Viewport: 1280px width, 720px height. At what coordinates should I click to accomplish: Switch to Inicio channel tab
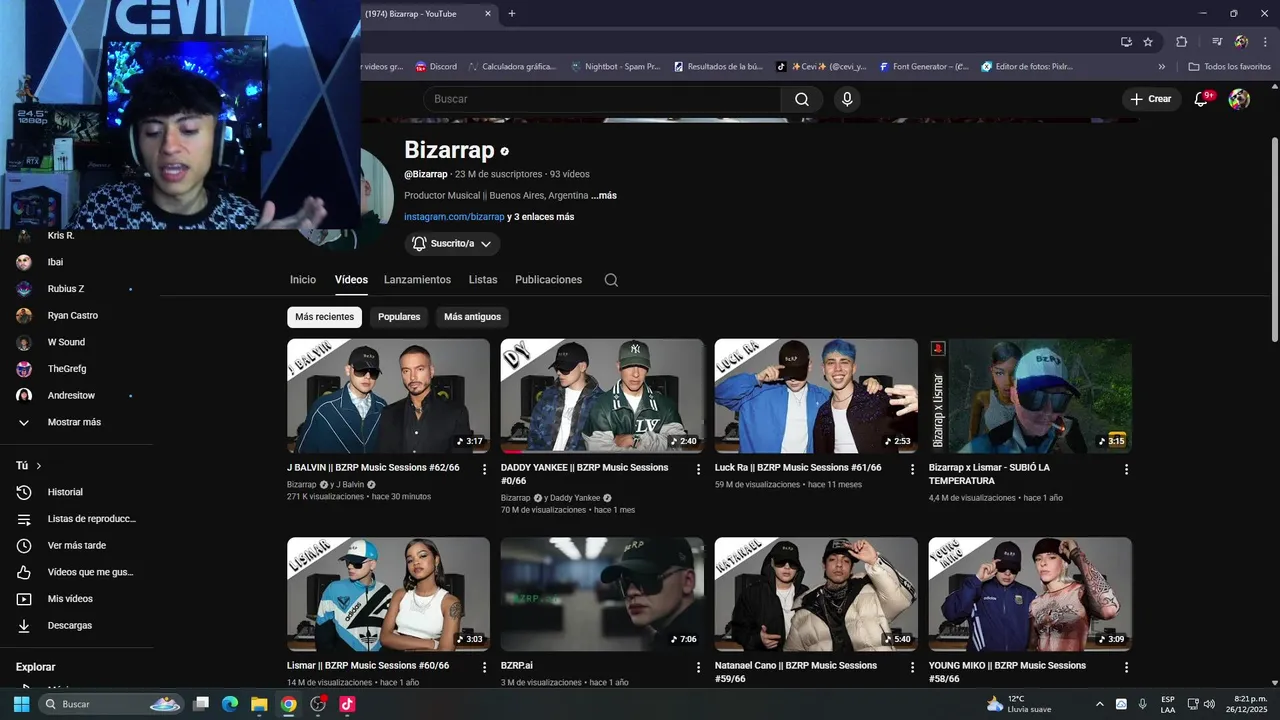tap(303, 280)
